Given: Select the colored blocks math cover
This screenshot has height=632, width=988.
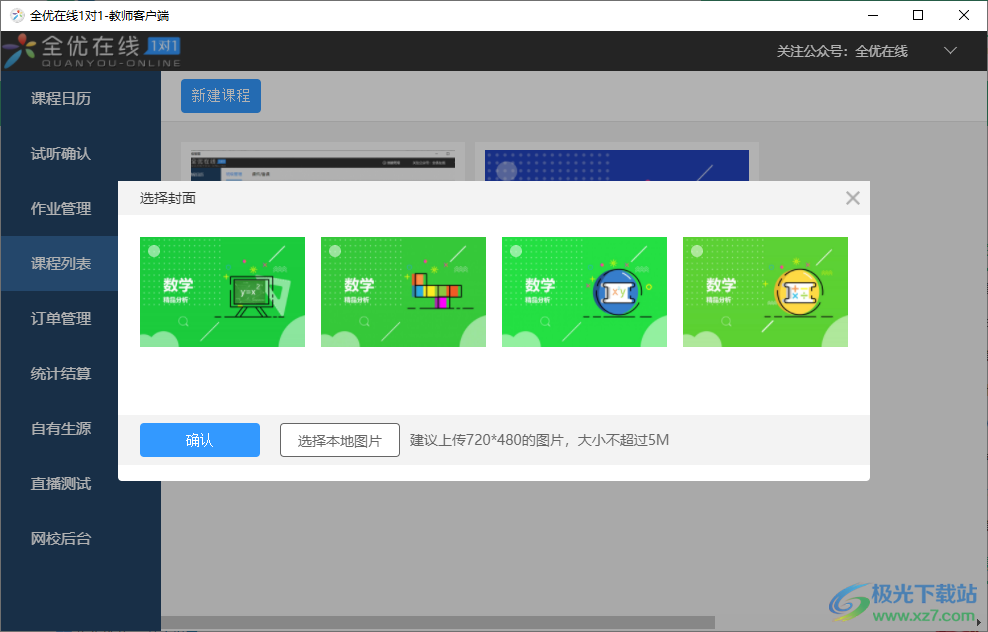Looking at the screenshot, I should click(x=403, y=292).
